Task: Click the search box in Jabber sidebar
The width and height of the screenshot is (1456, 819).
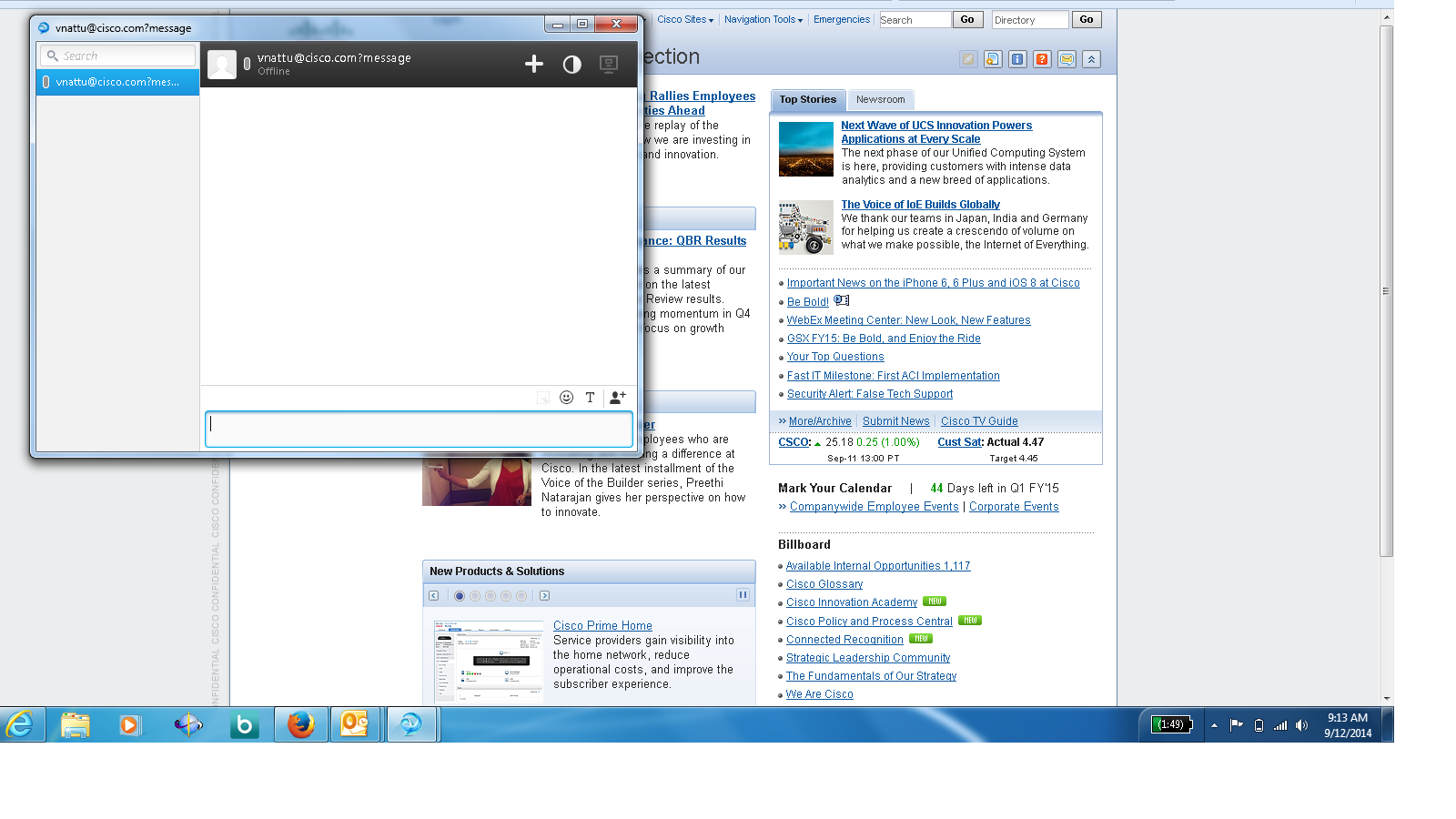Action: [x=118, y=56]
